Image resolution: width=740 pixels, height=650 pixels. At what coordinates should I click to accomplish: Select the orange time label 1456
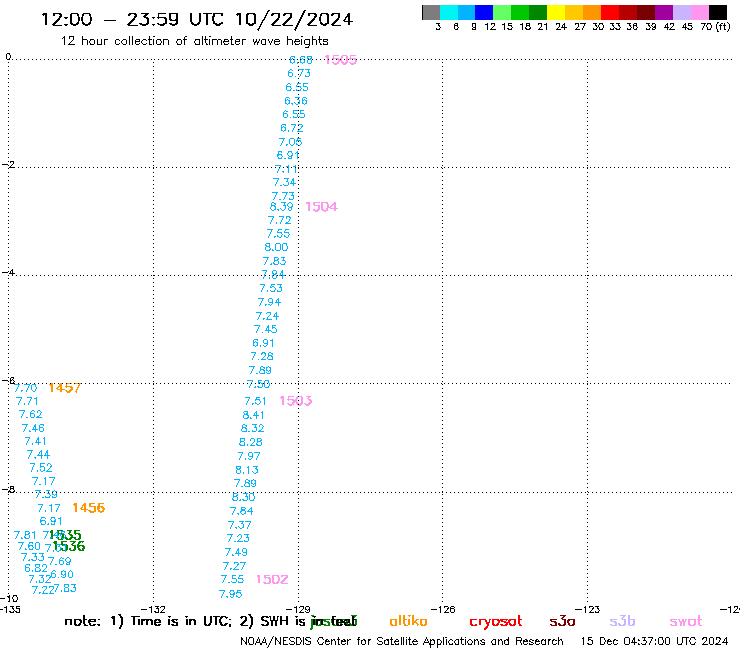click(x=89, y=508)
